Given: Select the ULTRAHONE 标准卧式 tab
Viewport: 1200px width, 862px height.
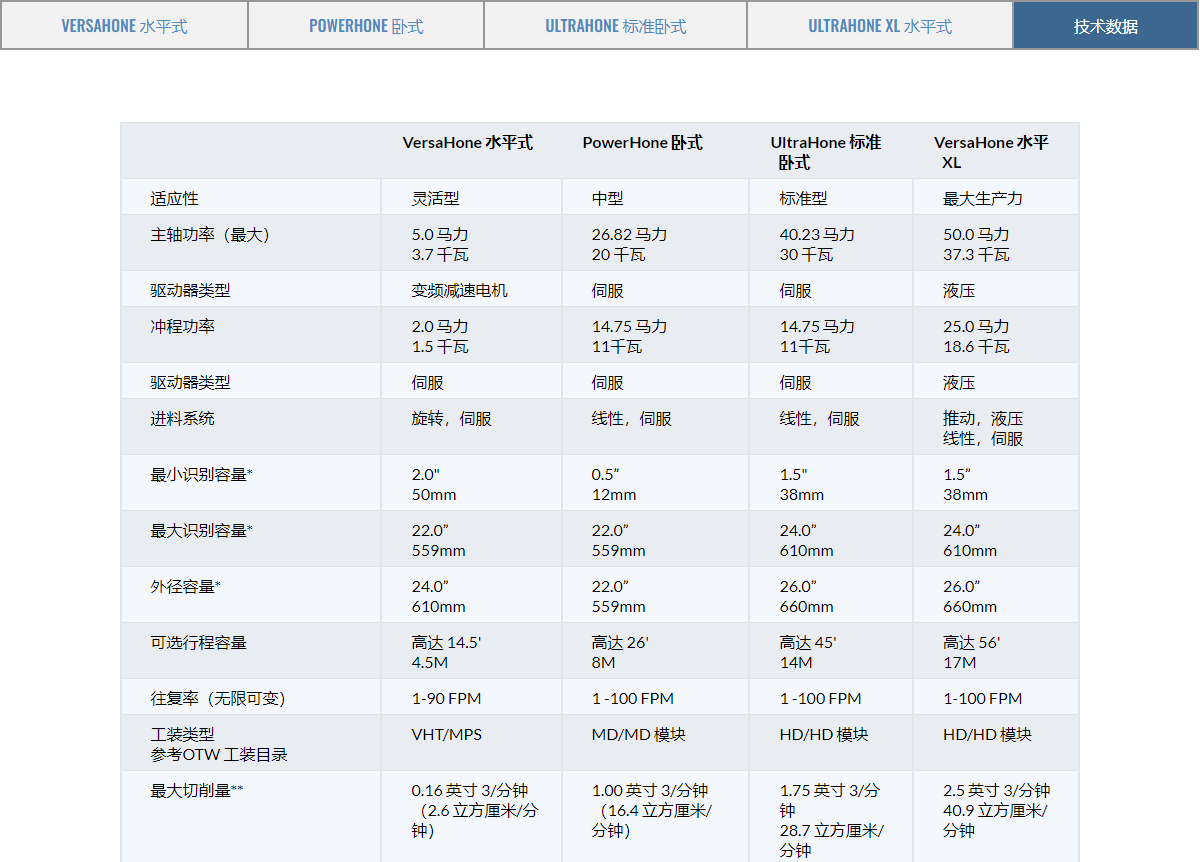Looking at the screenshot, I should 615,26.
